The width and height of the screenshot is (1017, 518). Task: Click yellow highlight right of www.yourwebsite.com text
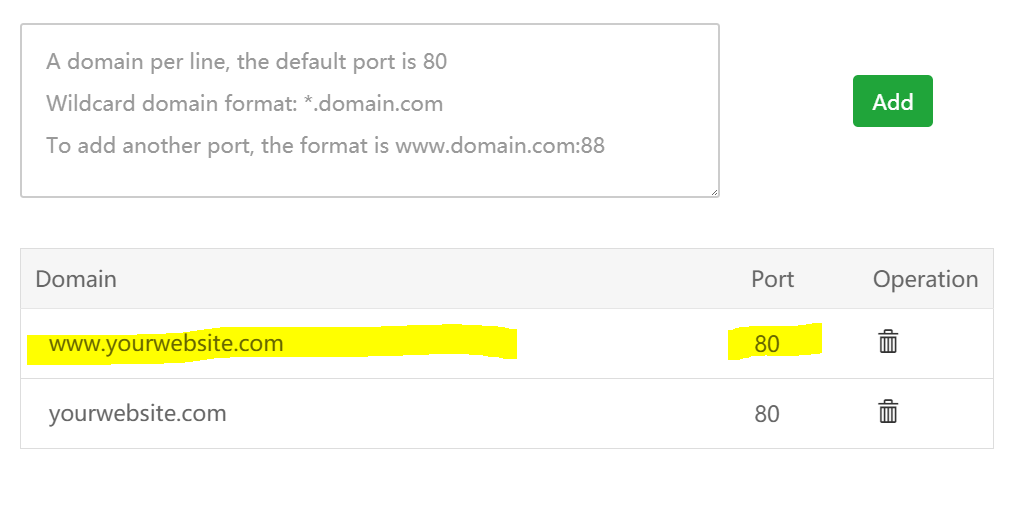(x=400, y=344)
